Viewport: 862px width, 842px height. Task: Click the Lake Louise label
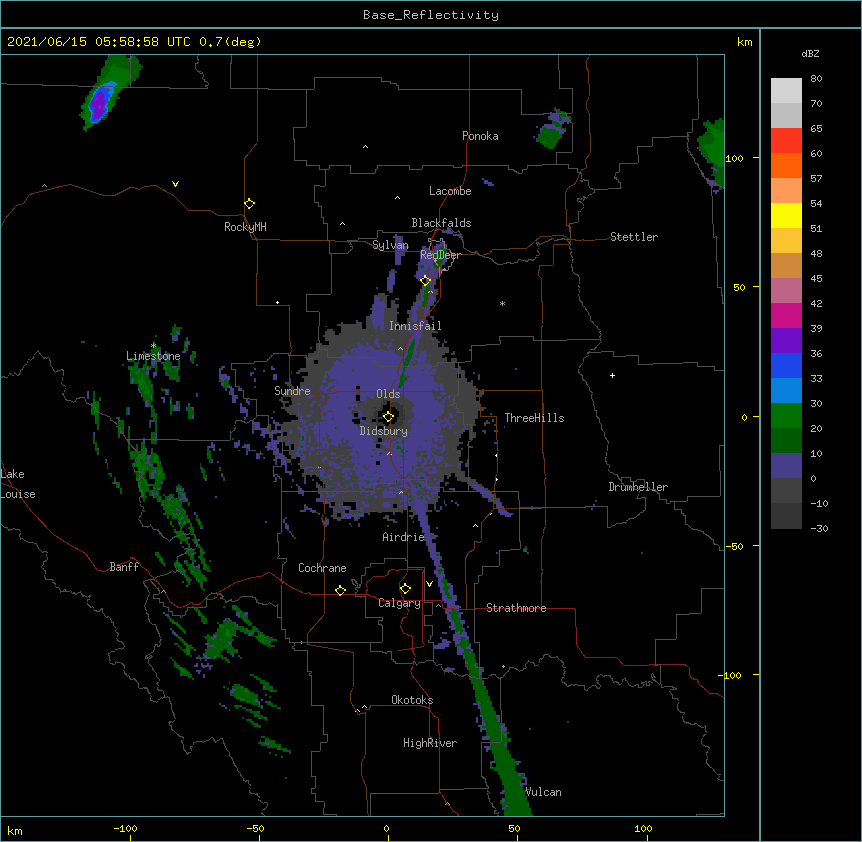point(18,484)
